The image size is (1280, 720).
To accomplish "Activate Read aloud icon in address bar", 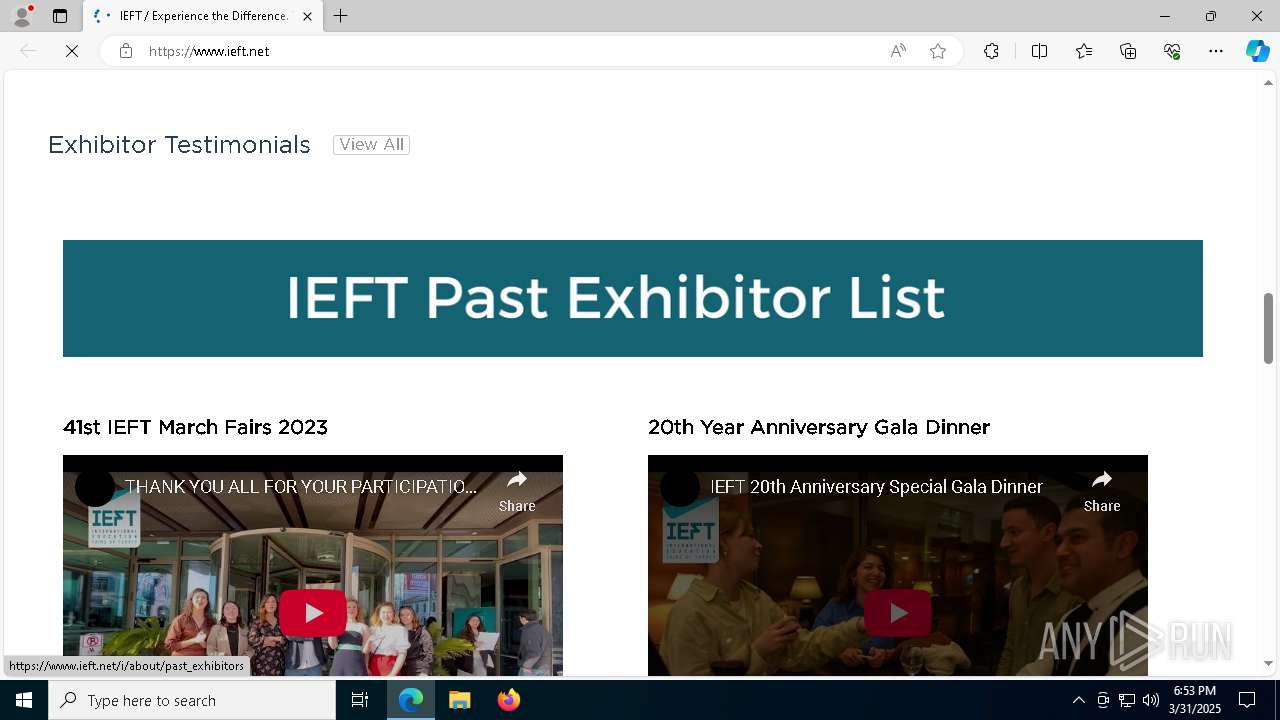I will tap(898, 51).
